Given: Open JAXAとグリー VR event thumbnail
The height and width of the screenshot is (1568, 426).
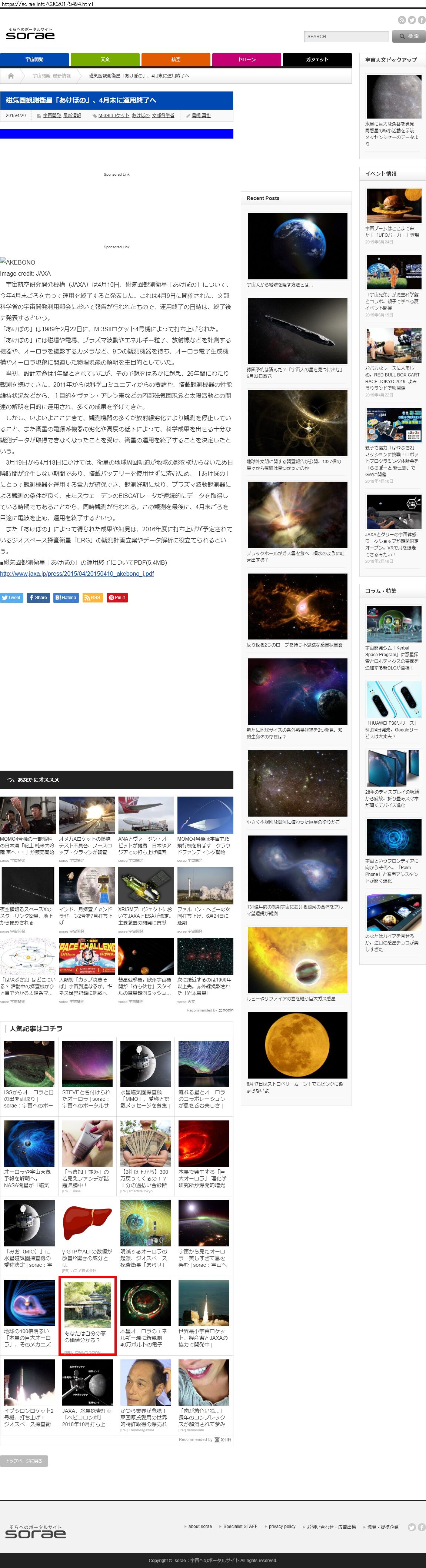Looking at the screenshot, I should click(394, 511).
